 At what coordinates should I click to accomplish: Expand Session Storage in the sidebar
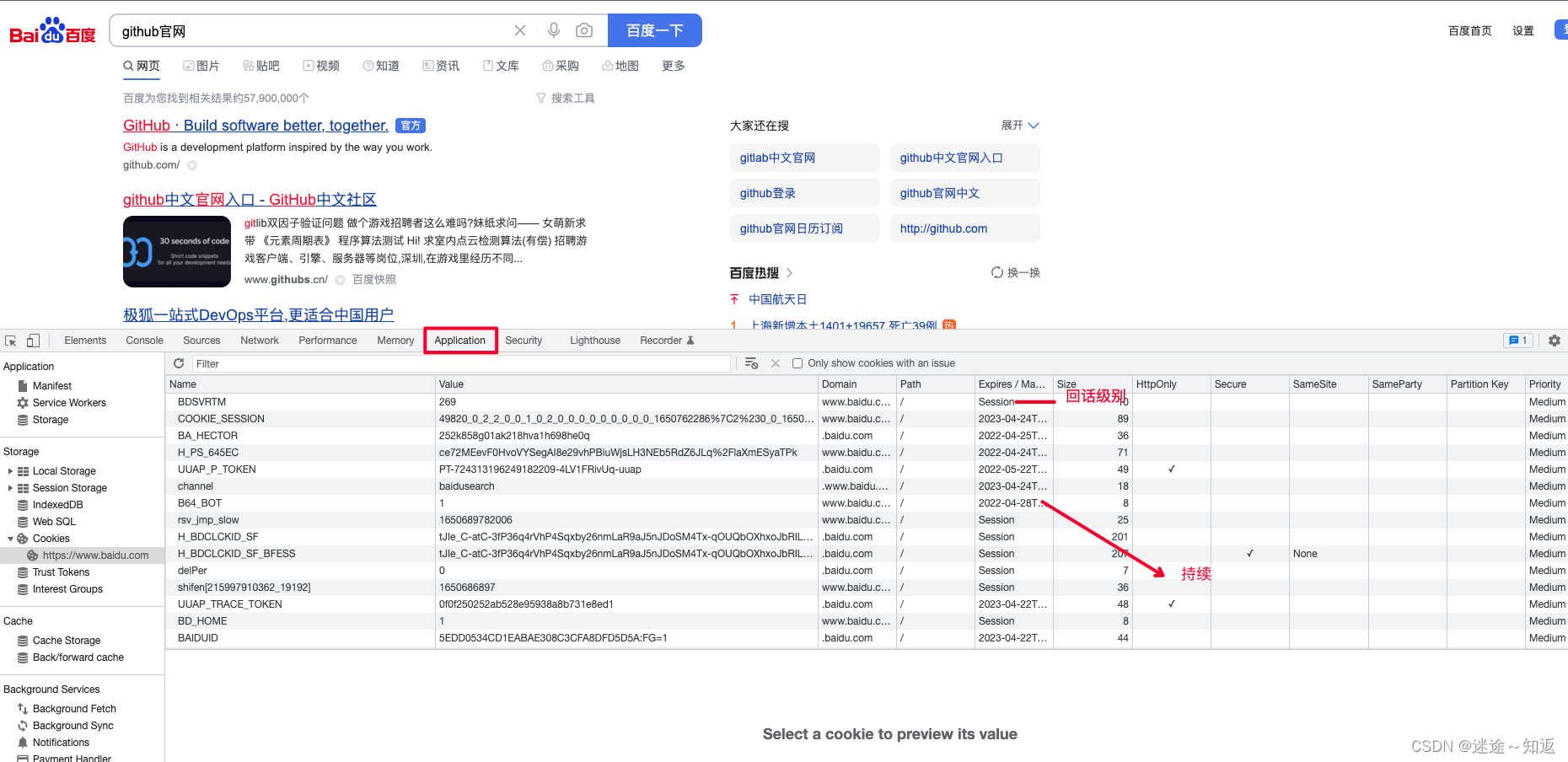click(8, 487)
